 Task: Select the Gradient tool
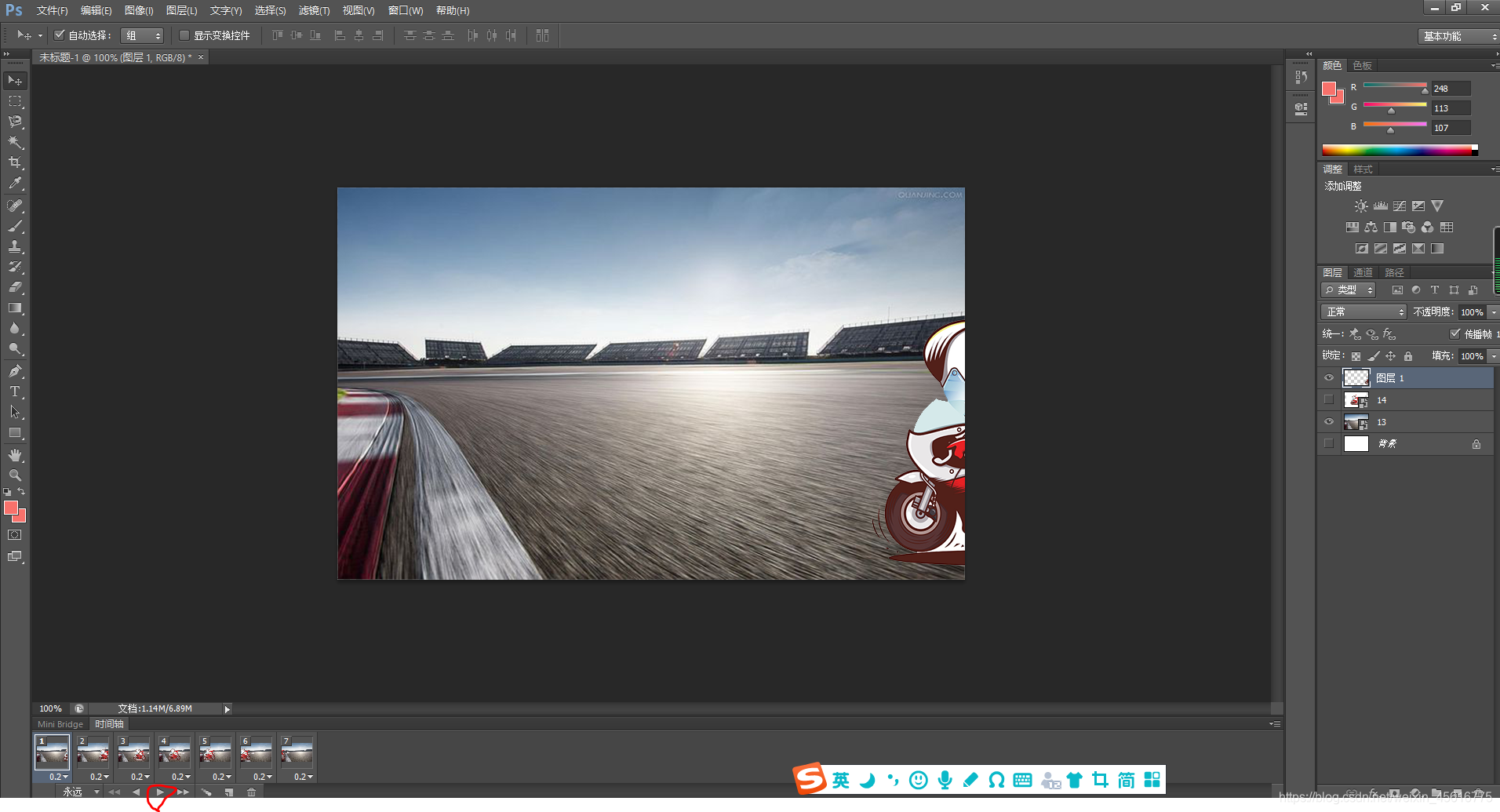click(15, 308)
